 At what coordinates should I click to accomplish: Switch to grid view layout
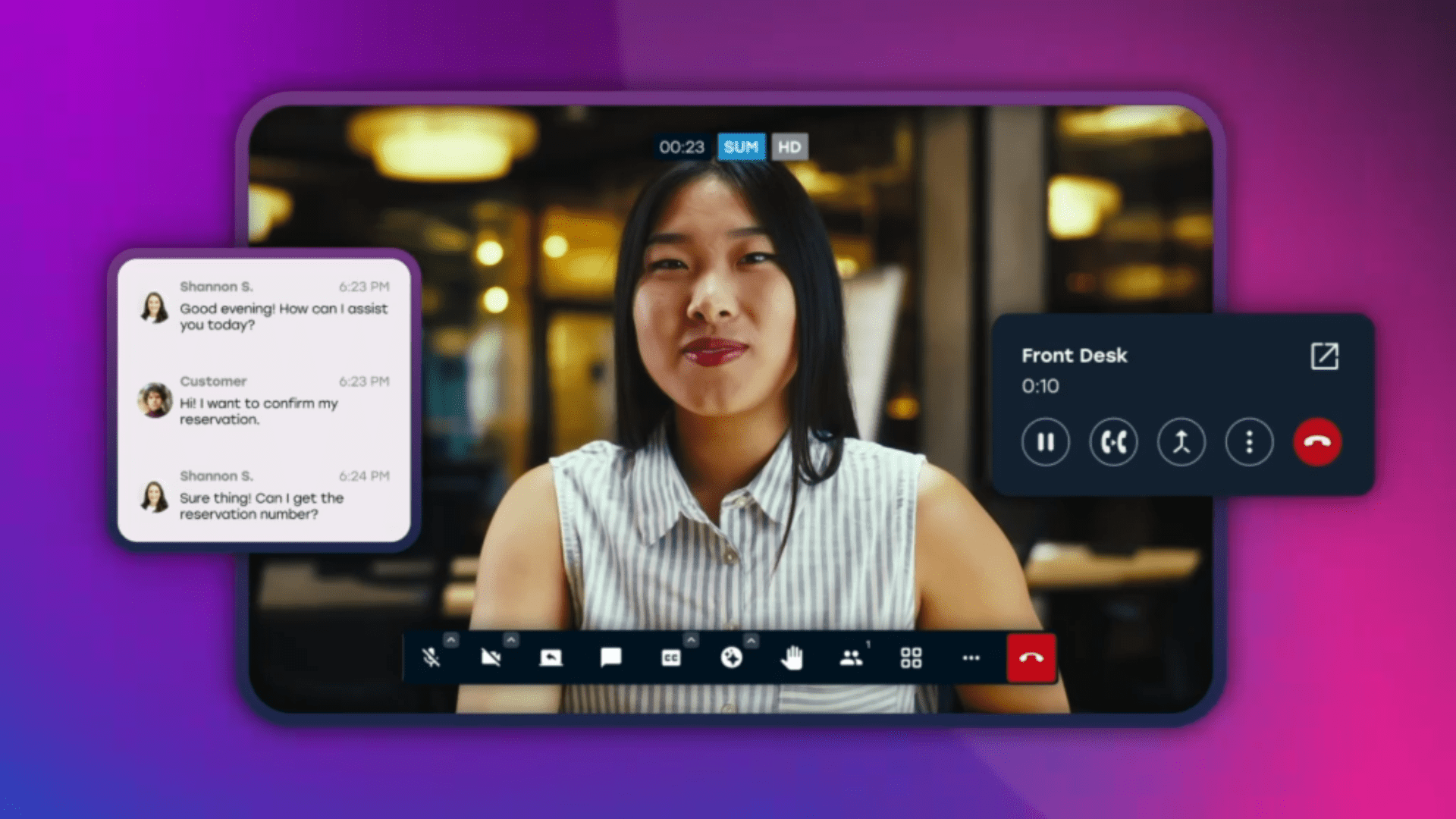point(911,657)
